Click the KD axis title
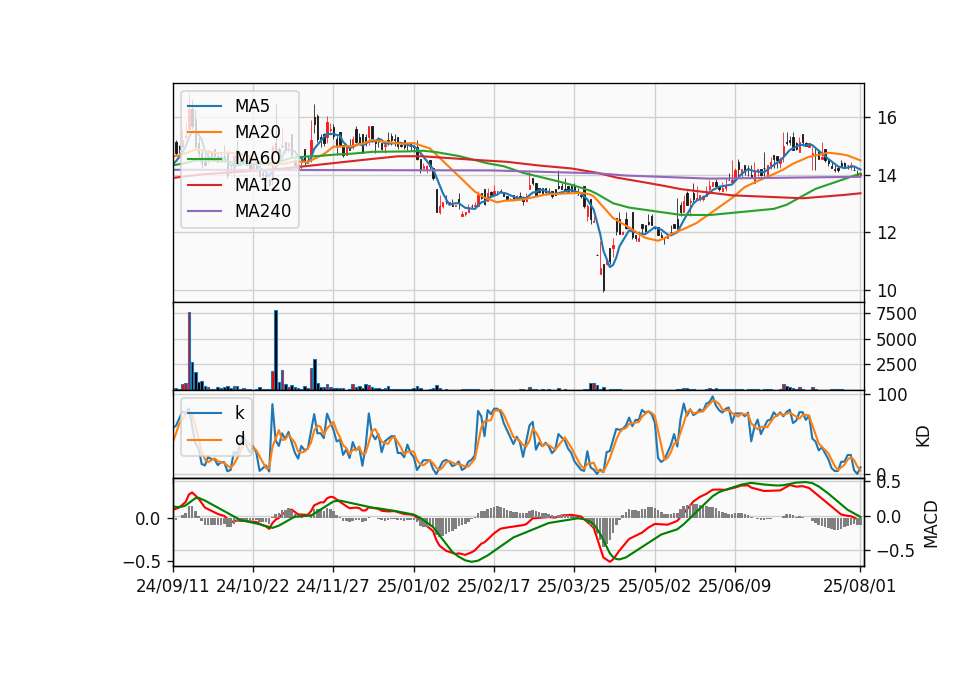 [923, 437]
